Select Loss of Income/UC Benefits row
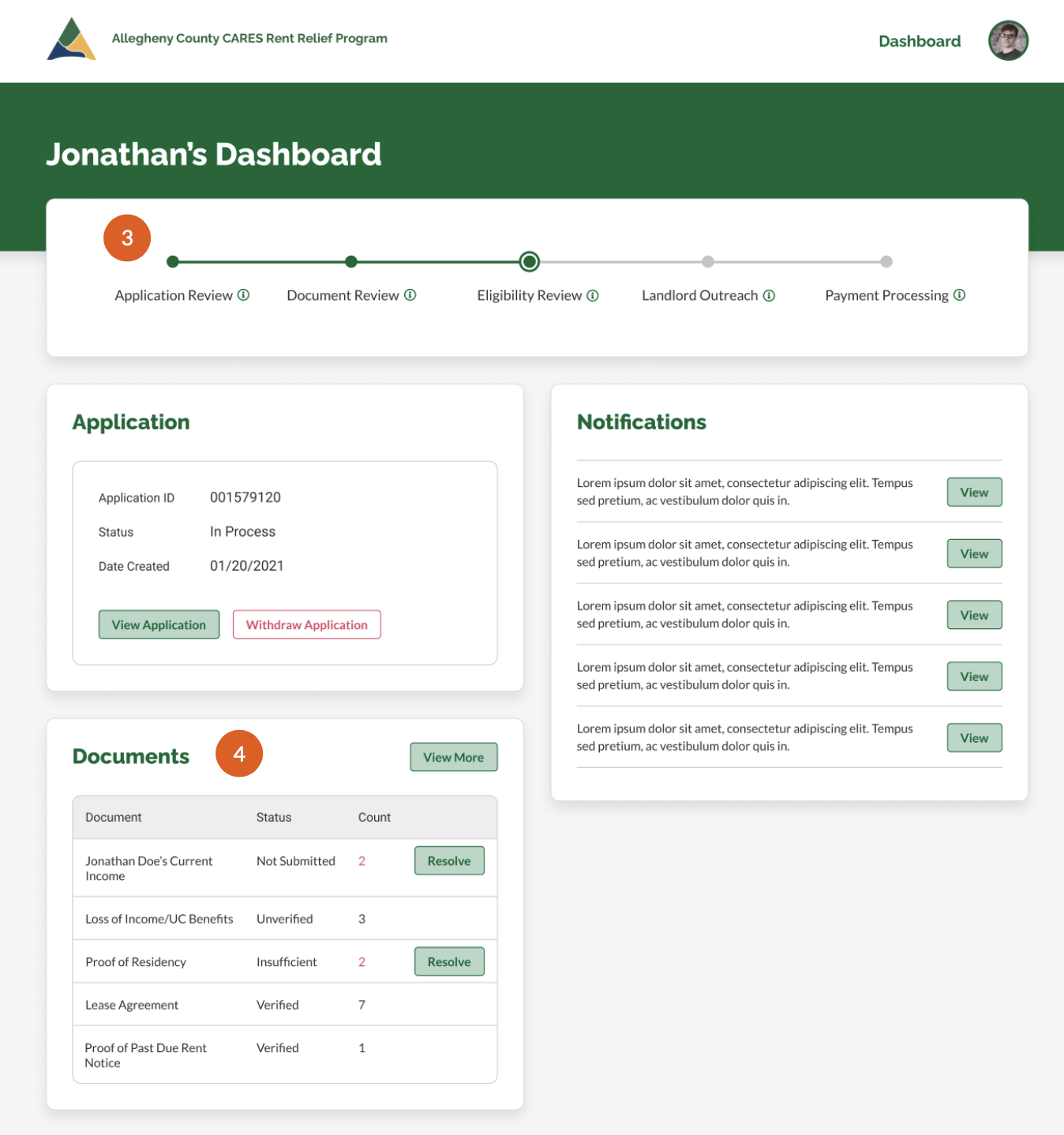The height and width of the screenshot is (1135, 1064). [285, 919]
